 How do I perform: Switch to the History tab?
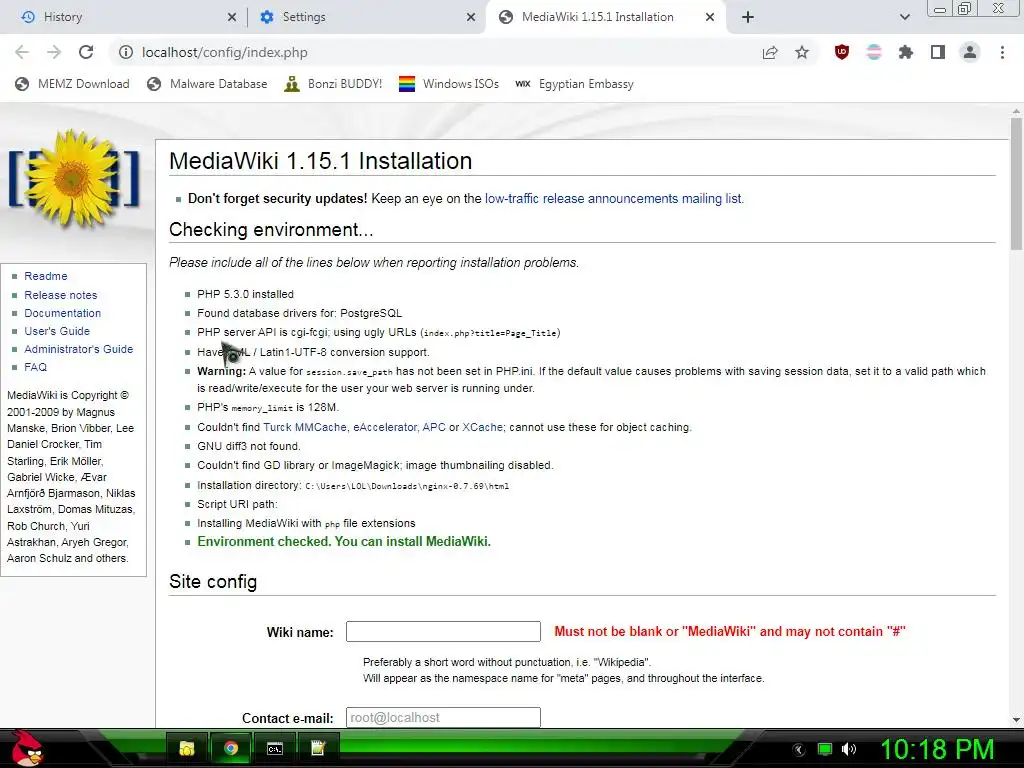tap(124, 17)
